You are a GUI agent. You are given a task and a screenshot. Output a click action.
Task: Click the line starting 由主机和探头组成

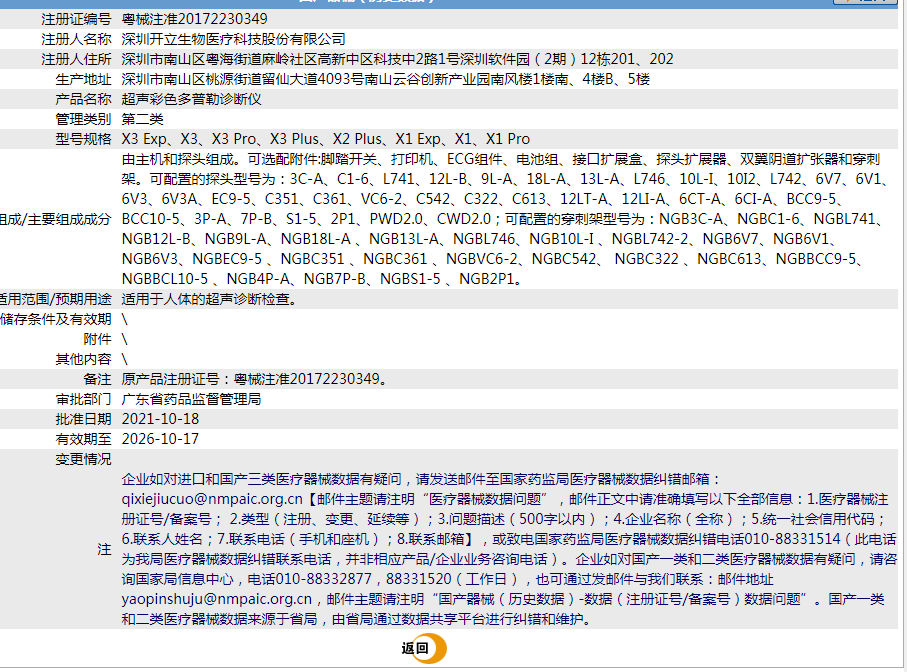click(x=501, y=159)
